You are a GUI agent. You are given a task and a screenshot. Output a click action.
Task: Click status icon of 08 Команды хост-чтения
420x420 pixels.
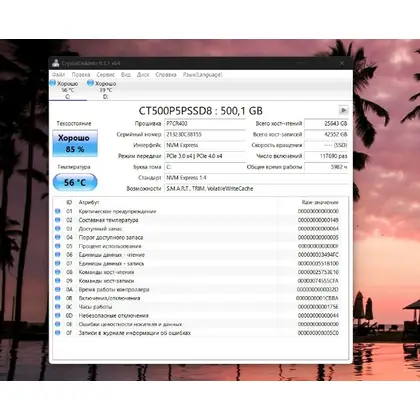coord(58,272)
